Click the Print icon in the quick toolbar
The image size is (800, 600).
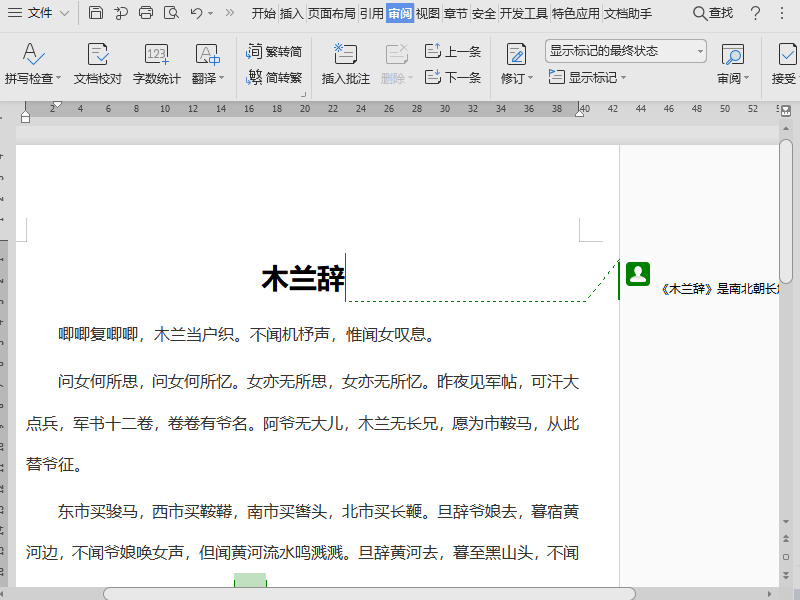(147, 12)
